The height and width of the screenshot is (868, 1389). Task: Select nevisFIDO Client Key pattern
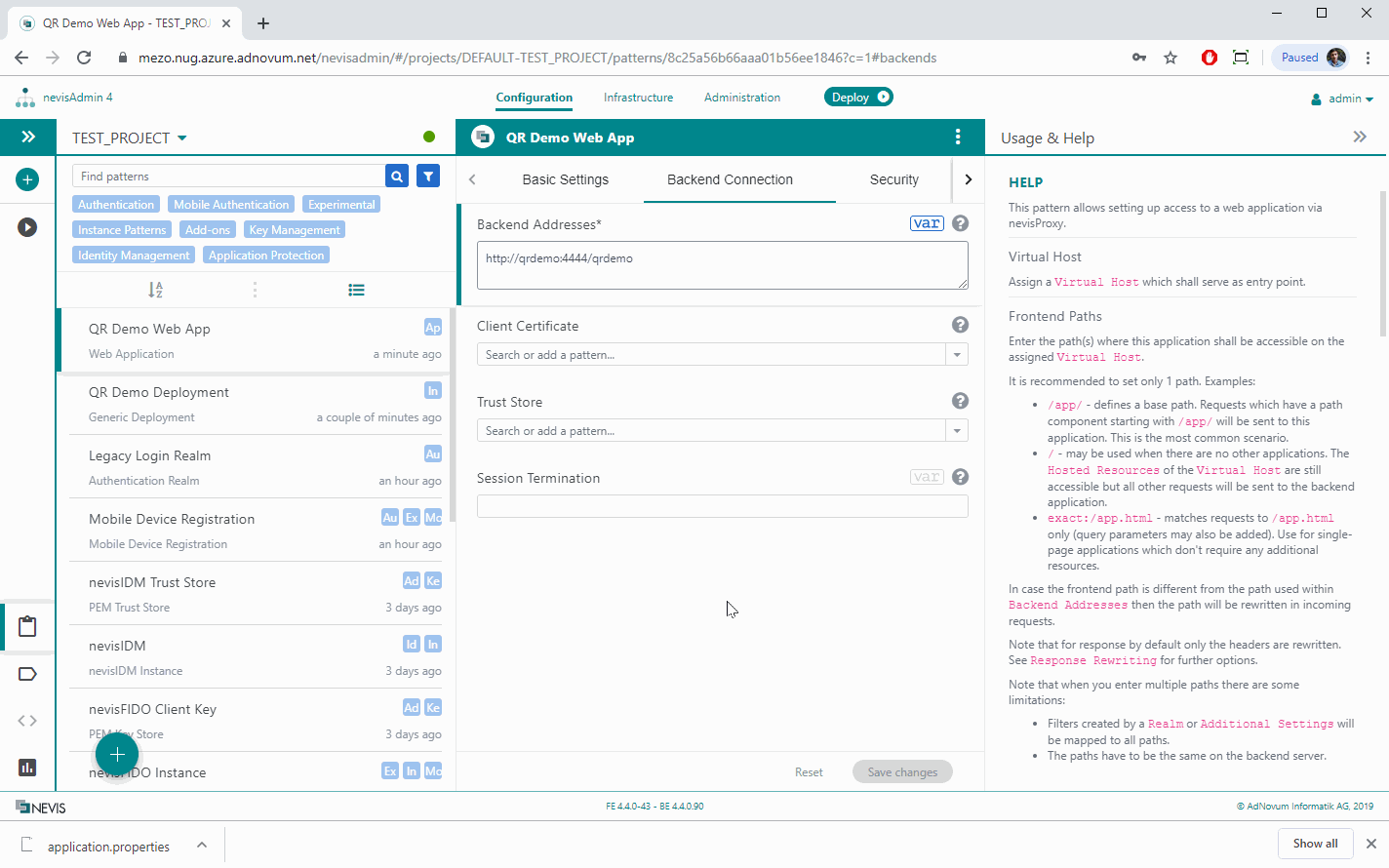pyautogui.click(x=254, y=721)
